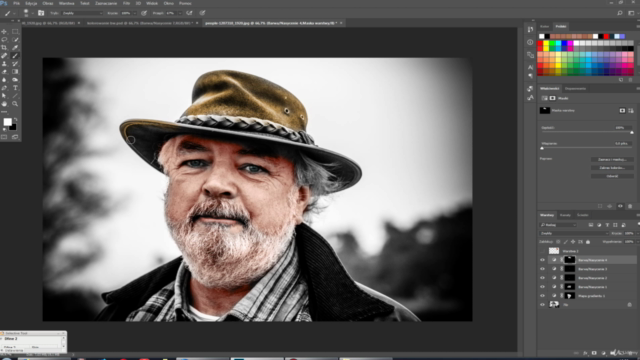Click the Zaznacz i maskuj button

tap(612, 160)
